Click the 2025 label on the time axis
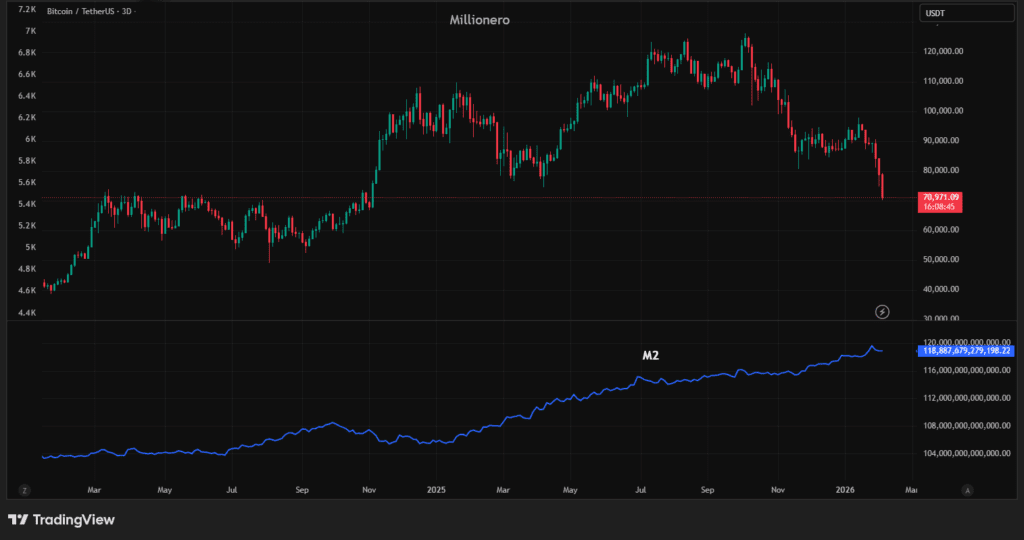1024x540 pixels. pyautogui.click(x=435, y=490)
